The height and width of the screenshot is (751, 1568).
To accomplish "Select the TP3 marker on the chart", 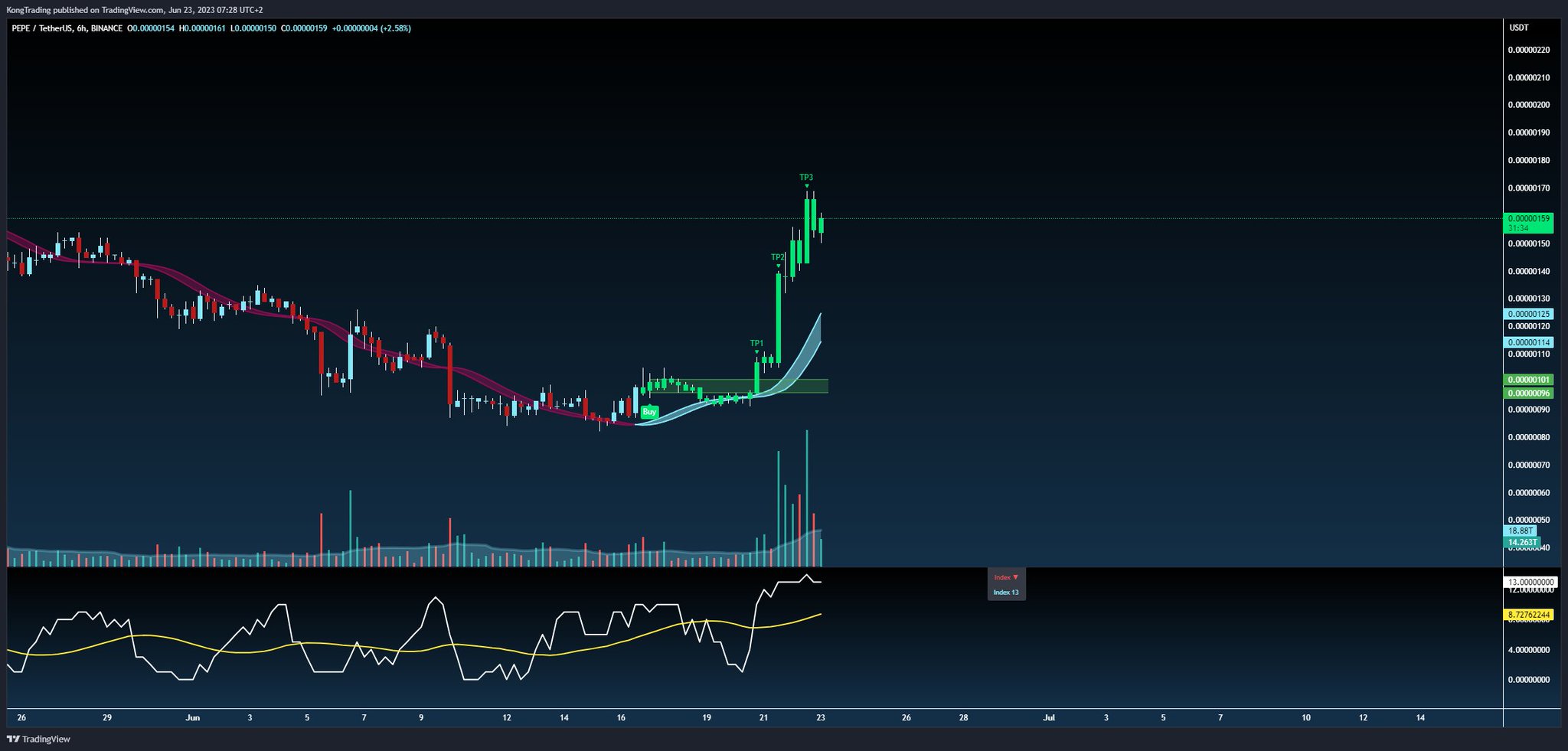I will pos(806,178).
